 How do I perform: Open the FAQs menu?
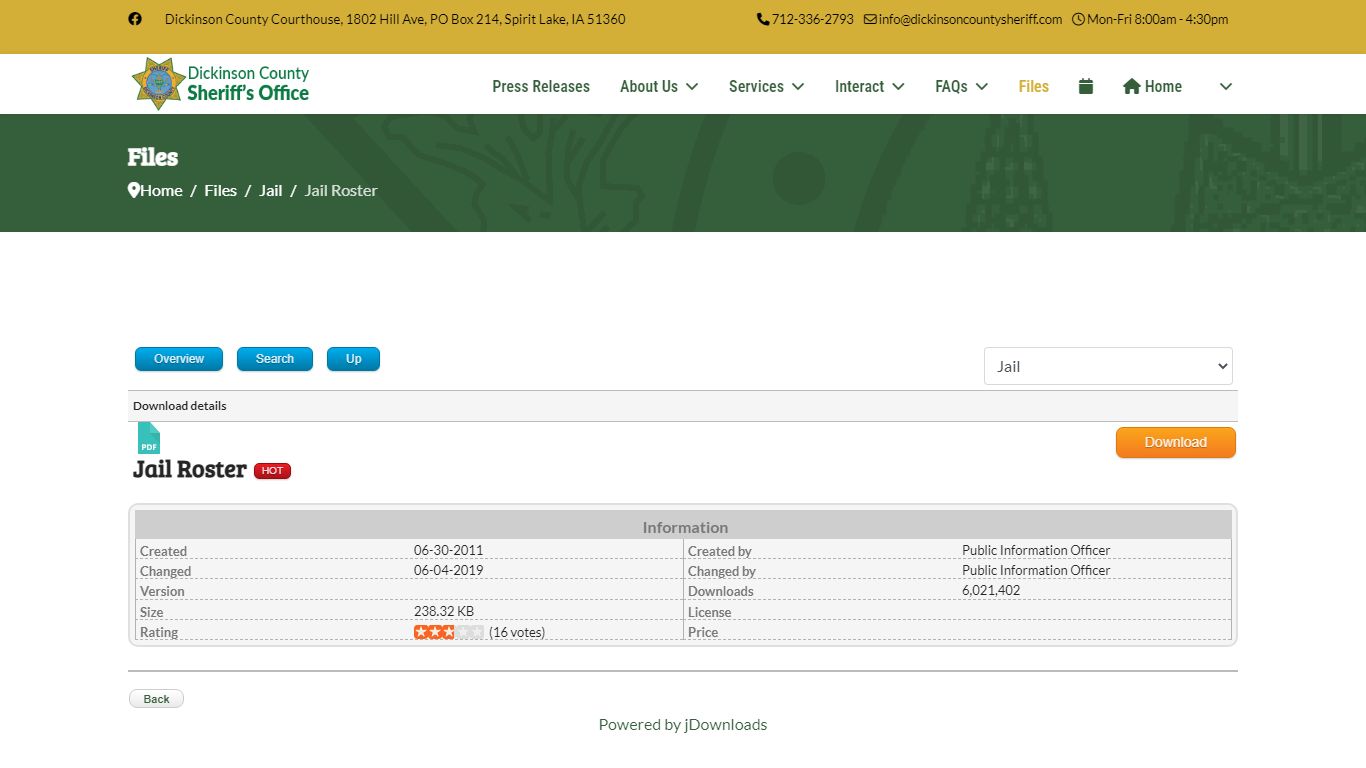click(961, 86)
